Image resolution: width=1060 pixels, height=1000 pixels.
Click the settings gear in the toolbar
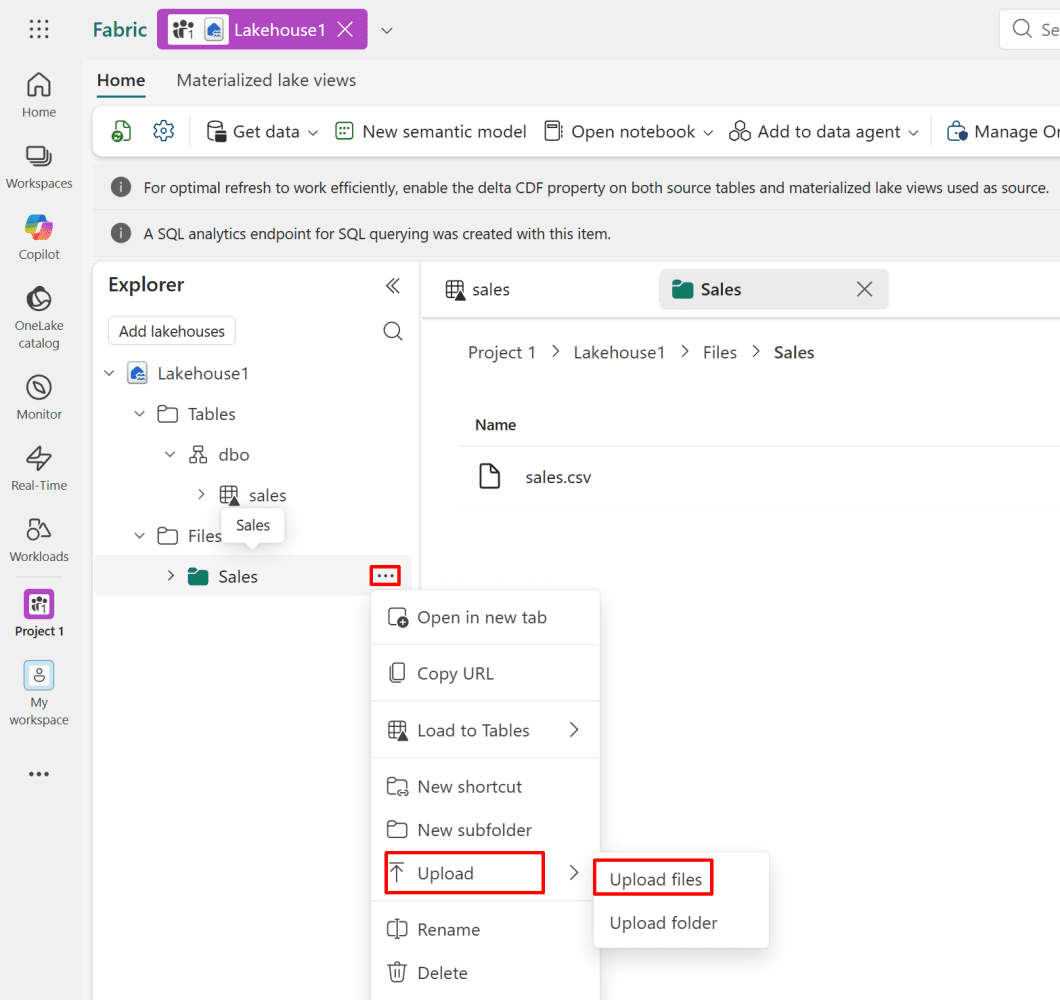pyautogui.click(x=164, y=131)
